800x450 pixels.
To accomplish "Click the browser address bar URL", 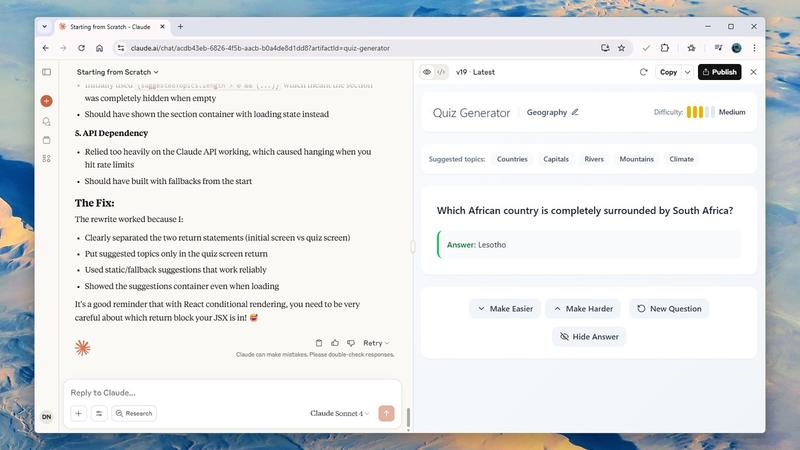I will 260,48.
